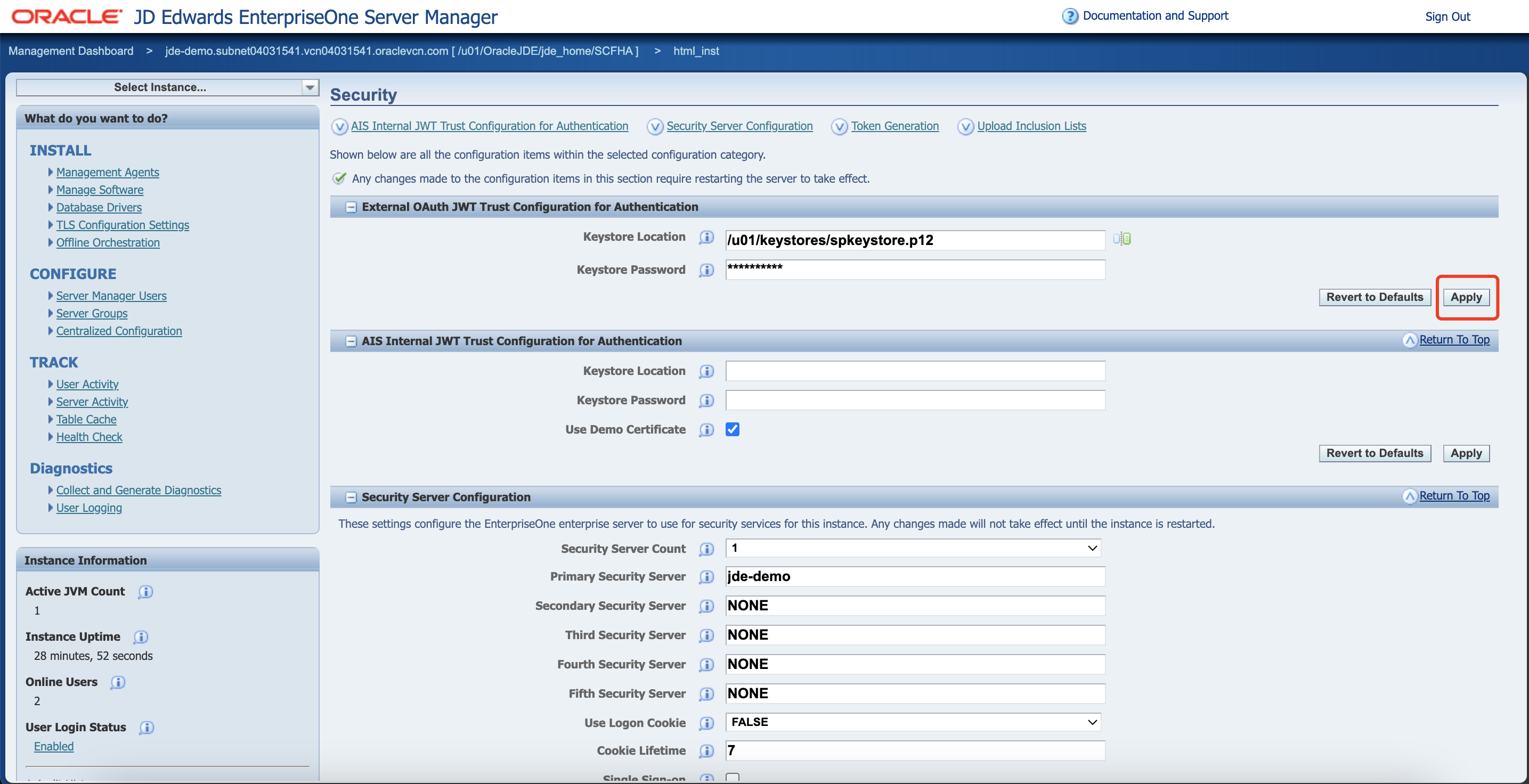This screenshot has height=784, width=1529.
Task: Open the Use Logon Cookie dropdown
Action: pyautogui.click(x=913, y=722)
